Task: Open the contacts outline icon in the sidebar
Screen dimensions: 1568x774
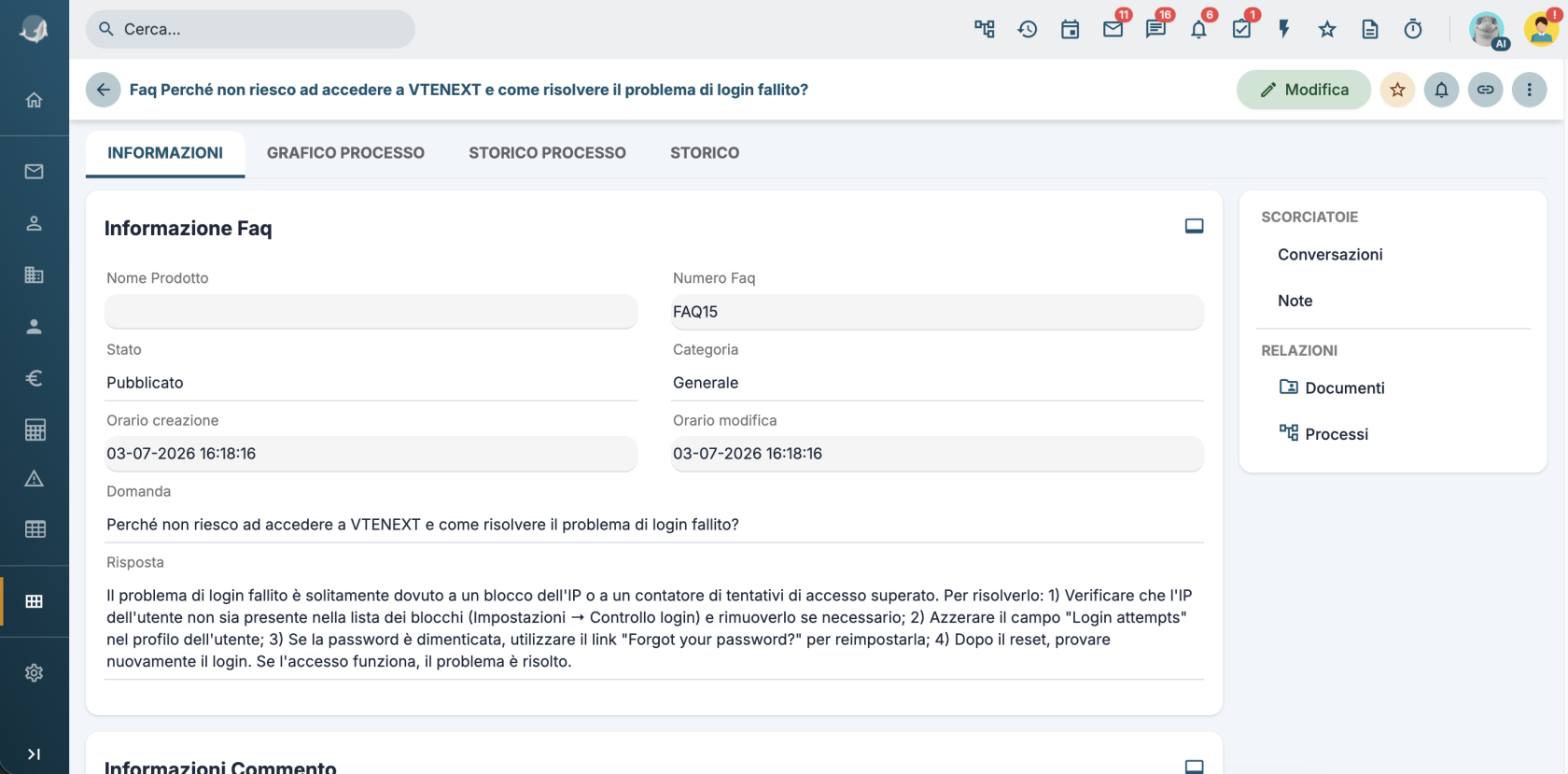Action: click(x=35, y=223)
